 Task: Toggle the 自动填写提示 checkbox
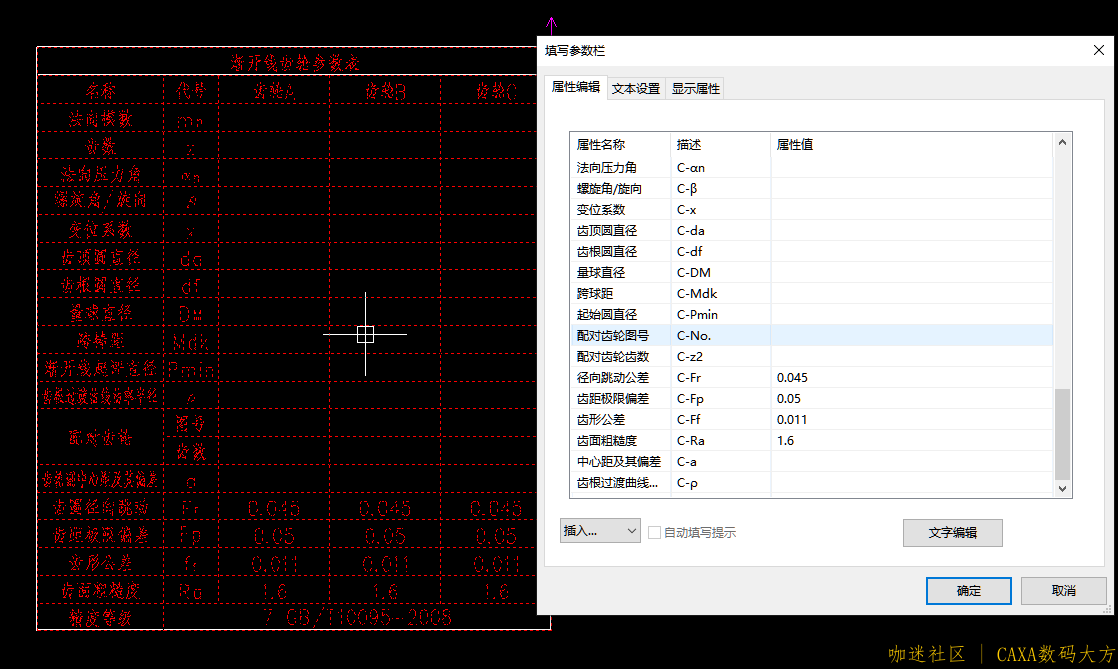point(655,532)
